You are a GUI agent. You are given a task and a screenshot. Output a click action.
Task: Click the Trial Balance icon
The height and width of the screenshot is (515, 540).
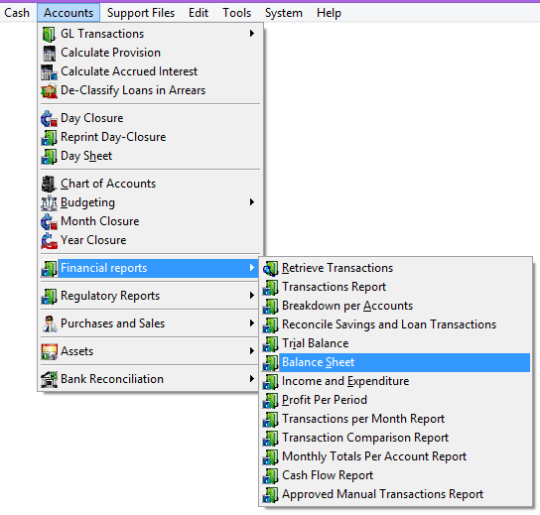coord(270,344)
